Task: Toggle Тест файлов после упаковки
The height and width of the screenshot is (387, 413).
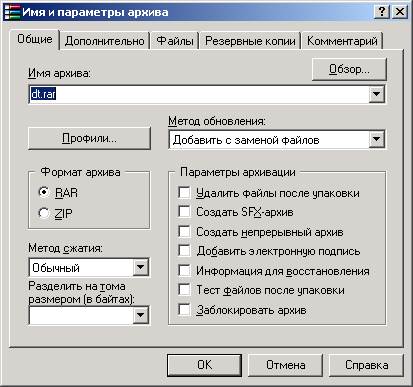Action: [x=184, y=289]
